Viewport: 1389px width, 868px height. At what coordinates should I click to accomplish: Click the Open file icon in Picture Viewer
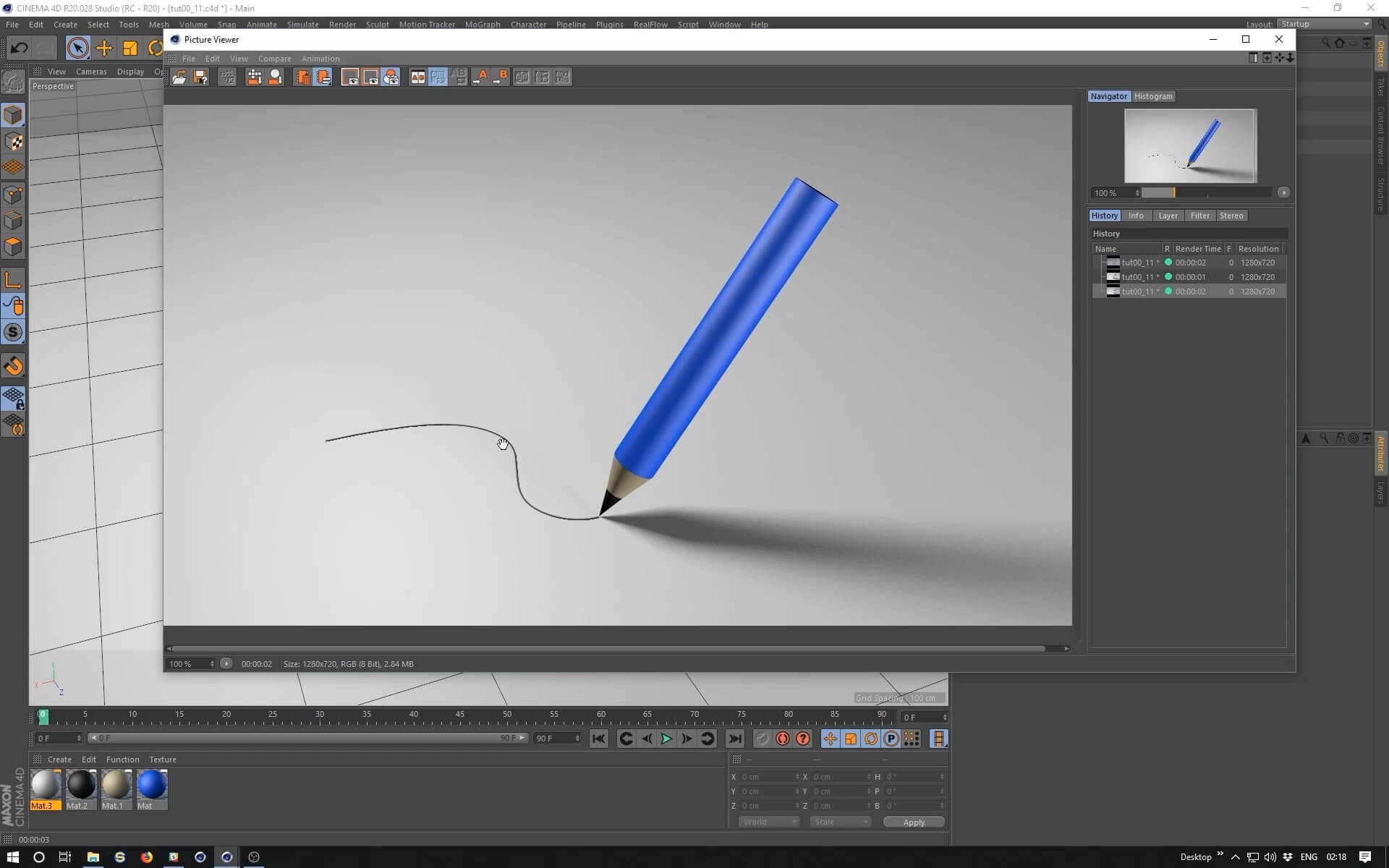click(x=179, y=77)
